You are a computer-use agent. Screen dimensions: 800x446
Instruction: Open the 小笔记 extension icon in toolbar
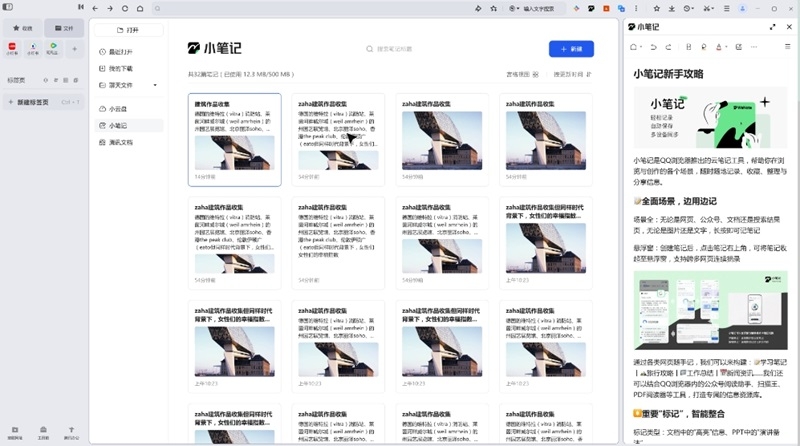coord(591,8)
